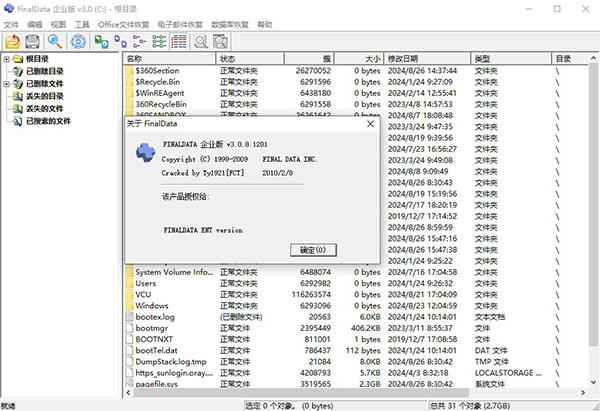Sort by the 大小 column header
This screenshot has height=411, width=600.
359,59
